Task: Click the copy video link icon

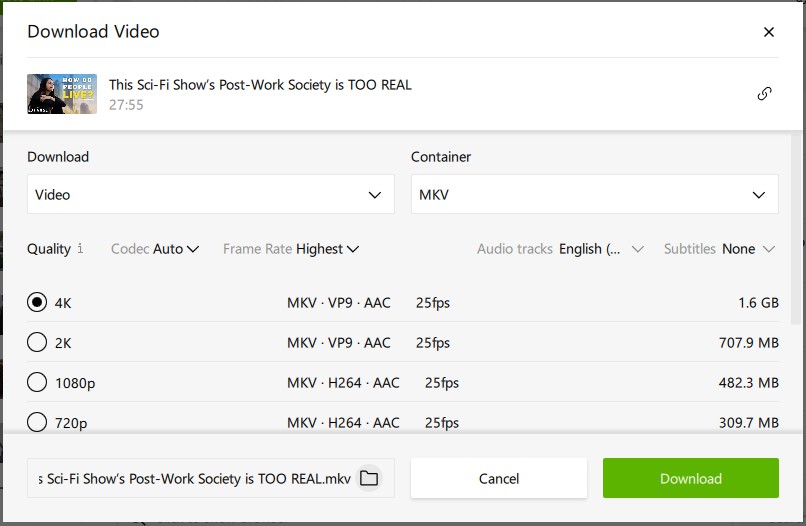Action: 765,94
